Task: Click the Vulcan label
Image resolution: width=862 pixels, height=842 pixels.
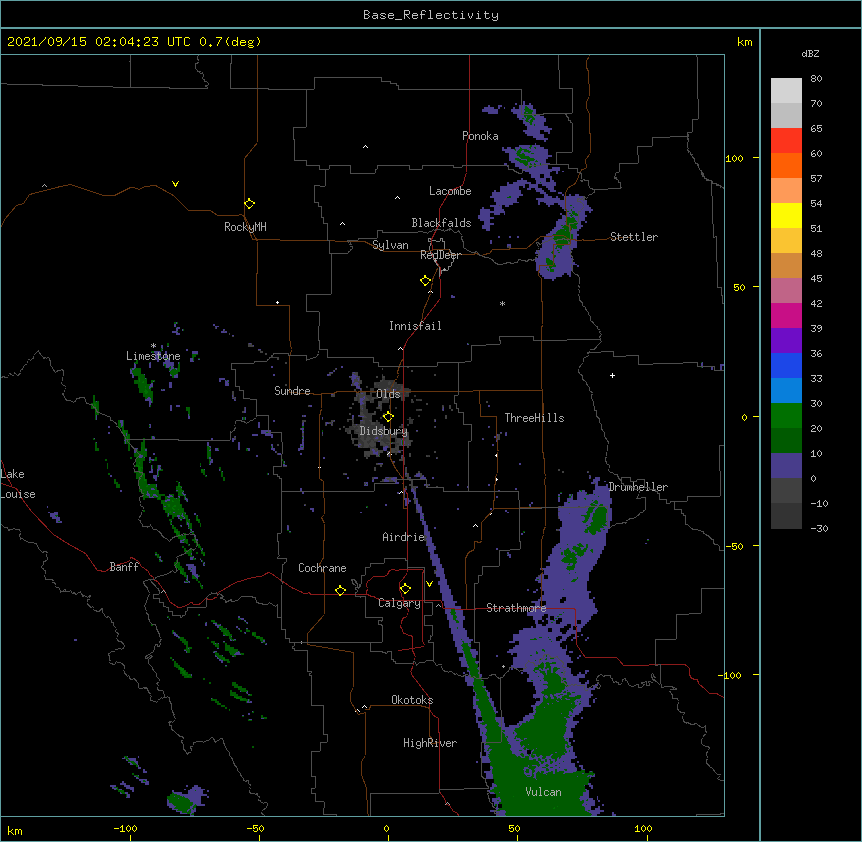Action: [543, 792]
